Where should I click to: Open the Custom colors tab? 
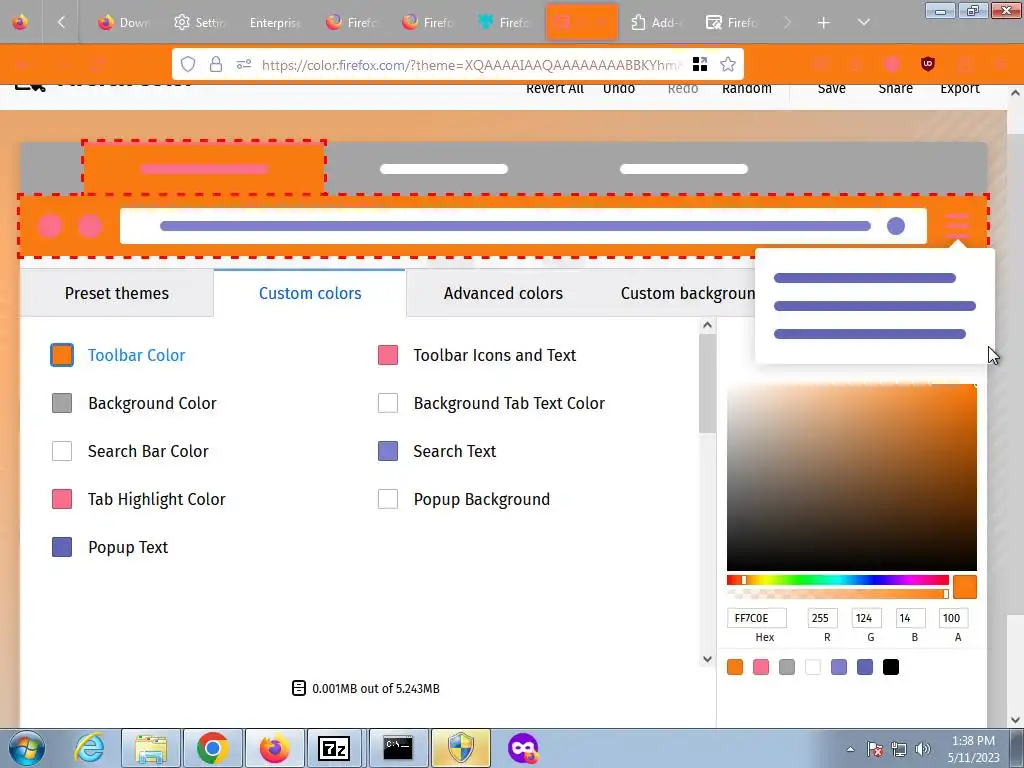(x=310, y=293)
